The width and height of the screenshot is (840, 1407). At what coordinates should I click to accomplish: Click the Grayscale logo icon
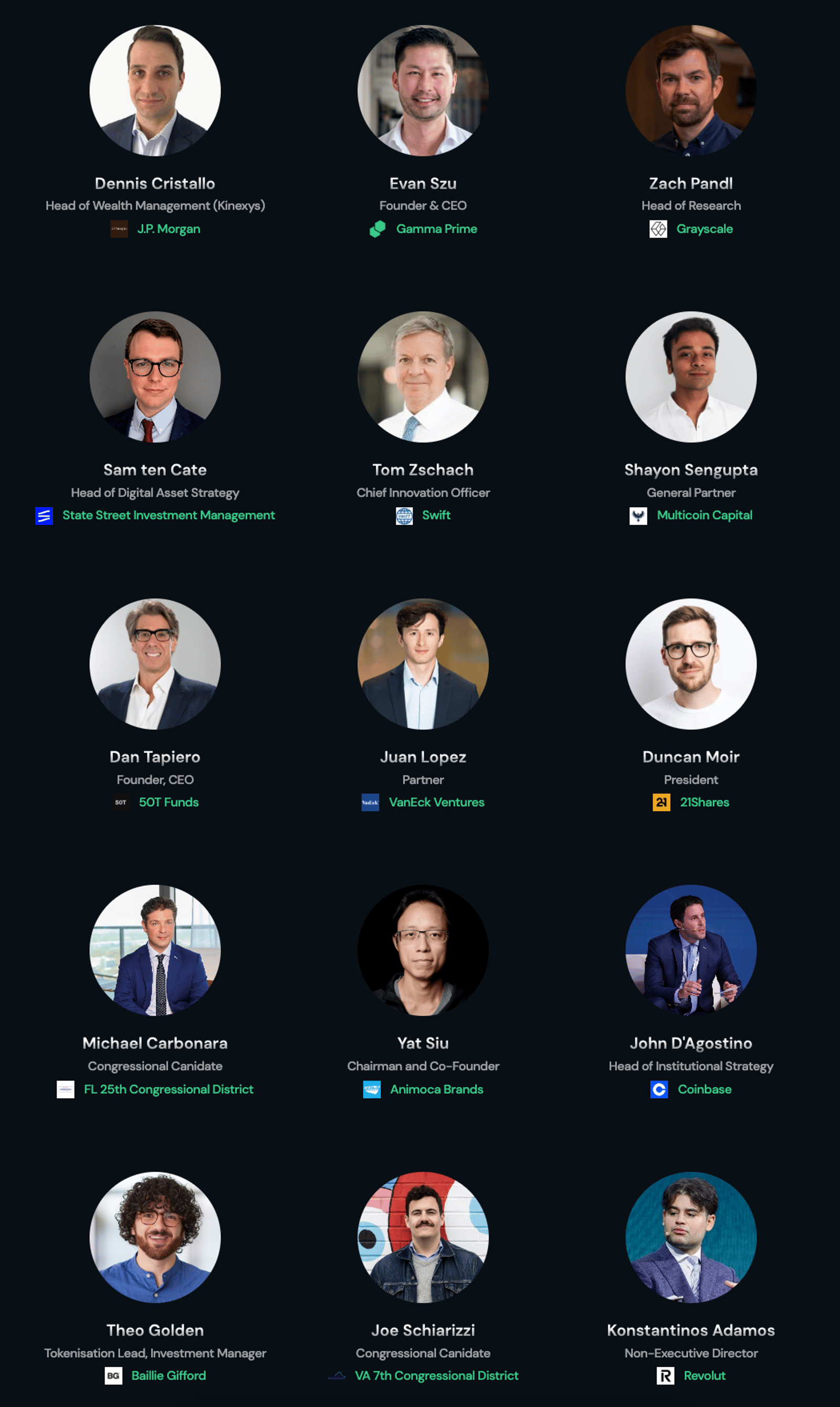pyautogui.click(x=658, y=229)
